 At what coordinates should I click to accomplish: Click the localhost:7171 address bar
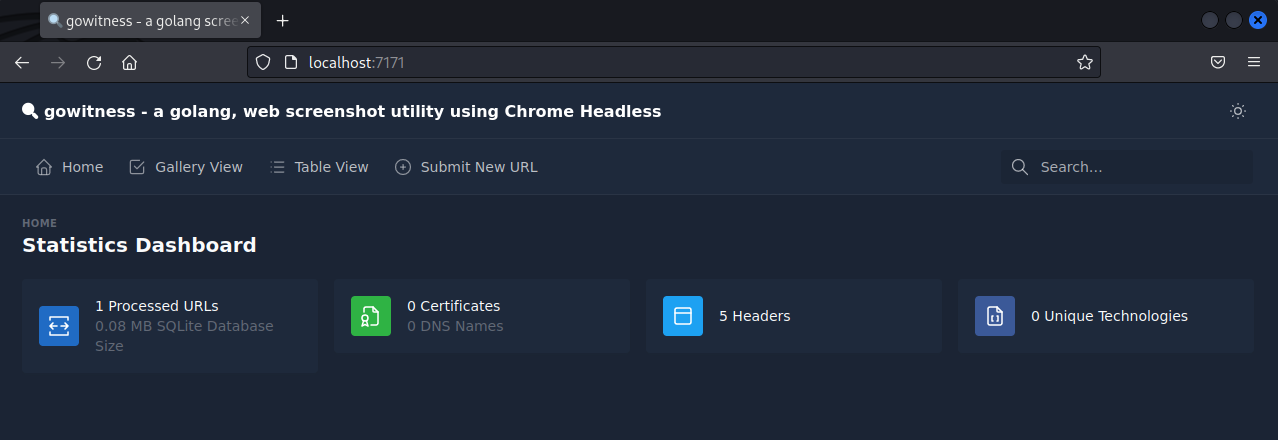[673, 62]
